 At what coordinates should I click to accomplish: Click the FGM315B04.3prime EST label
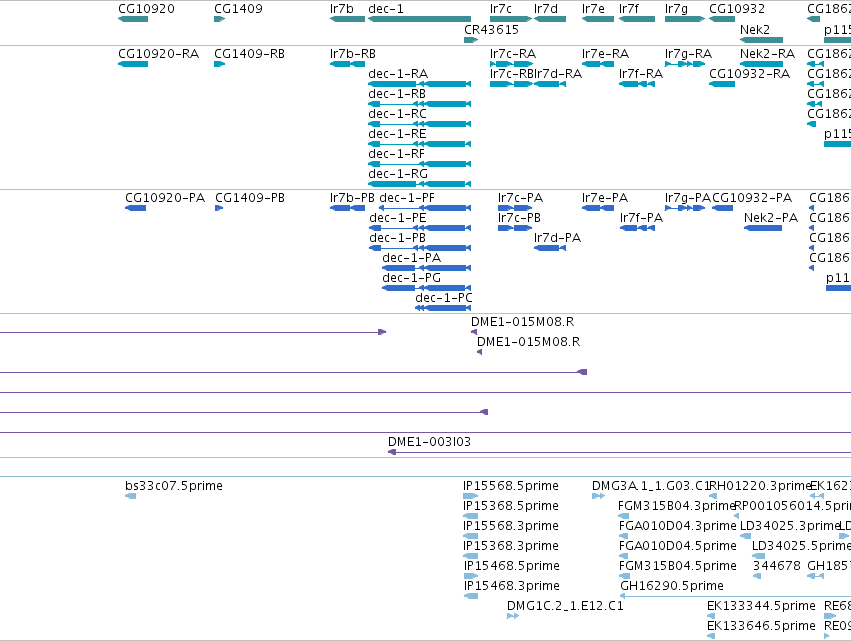(x=677, y=506)
